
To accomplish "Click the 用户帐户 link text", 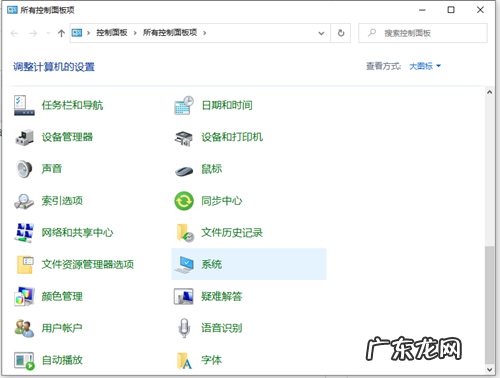I will point(62,328).
